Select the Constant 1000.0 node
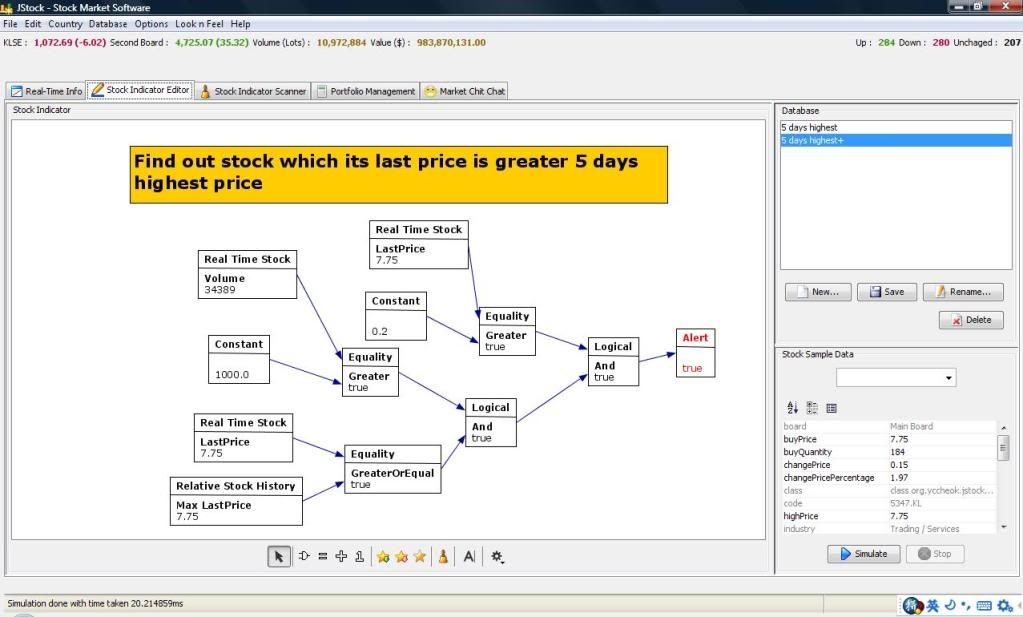This screenshot has width=1023, height=617. (x=239, y=359)
